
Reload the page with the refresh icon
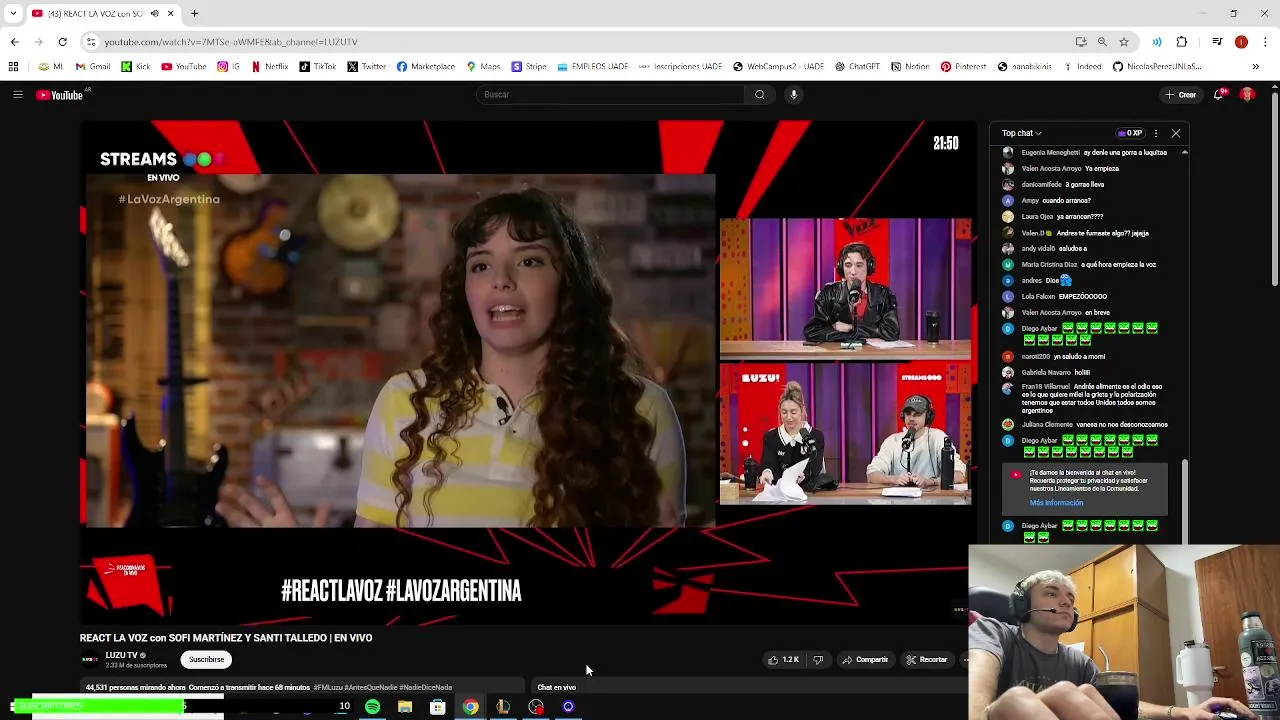62,42
